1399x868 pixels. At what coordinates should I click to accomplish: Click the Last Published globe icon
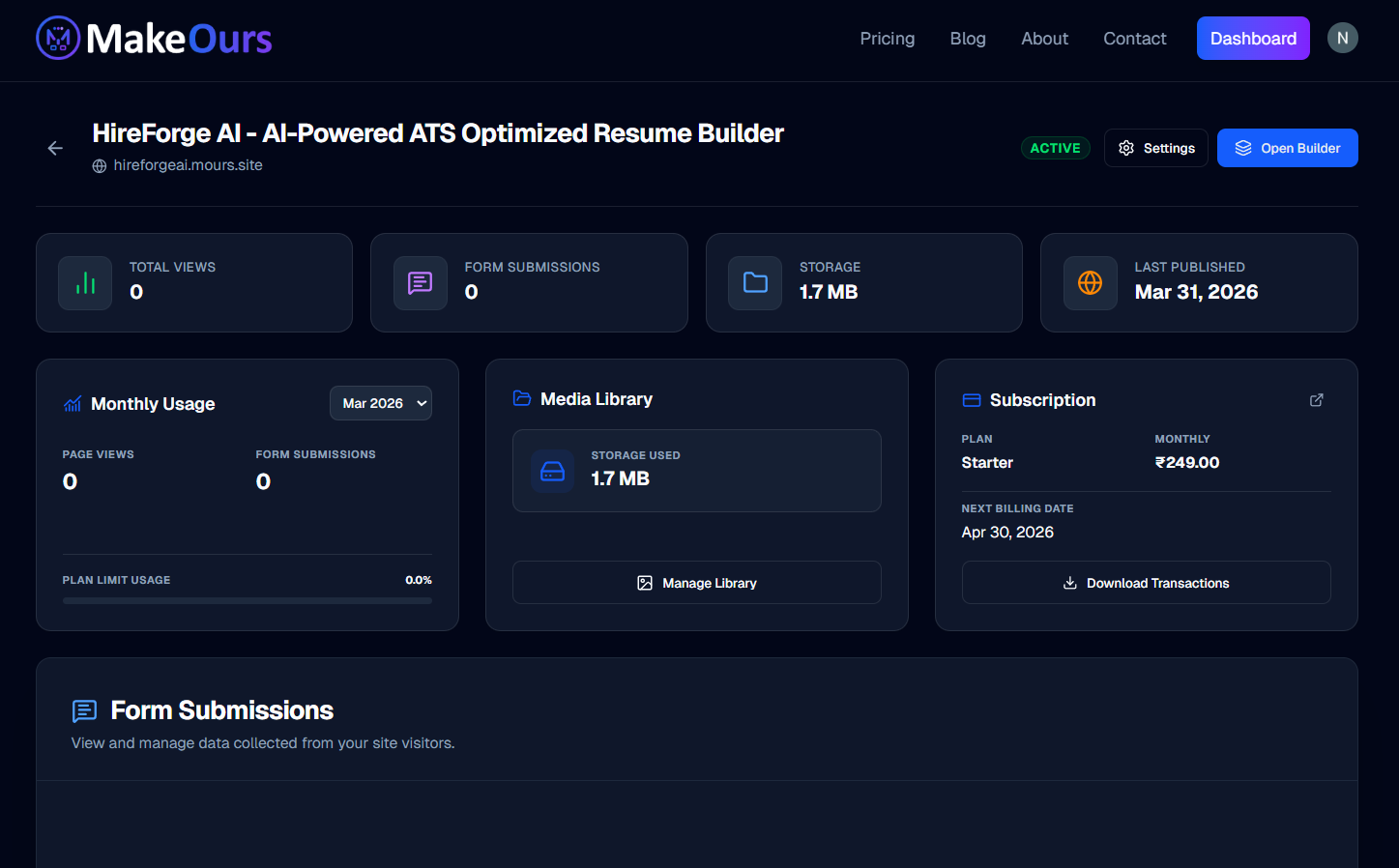[x=1090, y=282]
